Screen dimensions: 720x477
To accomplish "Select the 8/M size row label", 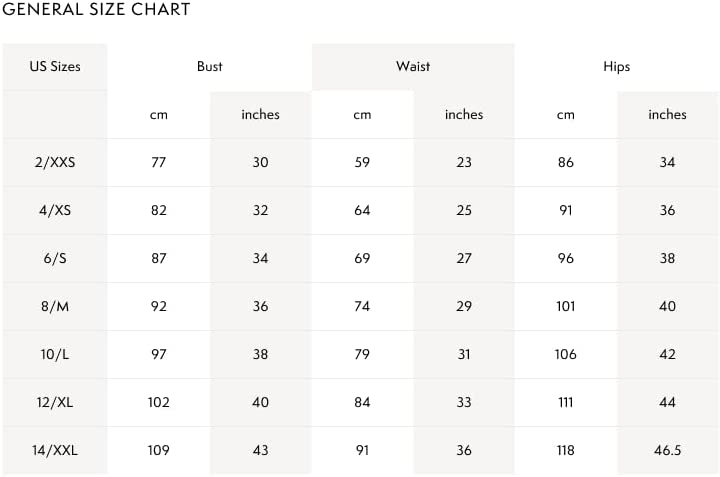I will (55, 306).
